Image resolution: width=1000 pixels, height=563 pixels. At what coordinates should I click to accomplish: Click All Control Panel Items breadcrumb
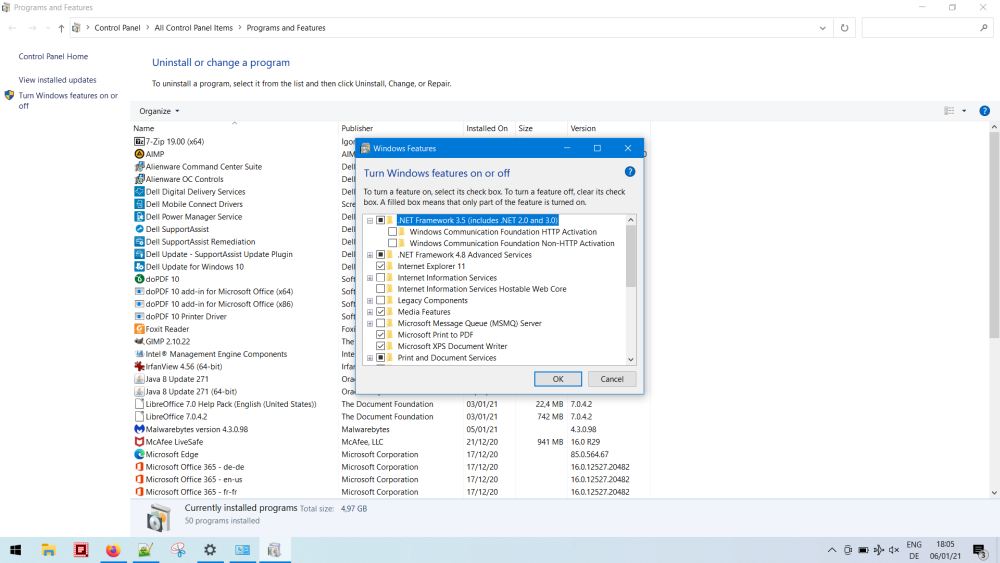click(x=193, y=28)
